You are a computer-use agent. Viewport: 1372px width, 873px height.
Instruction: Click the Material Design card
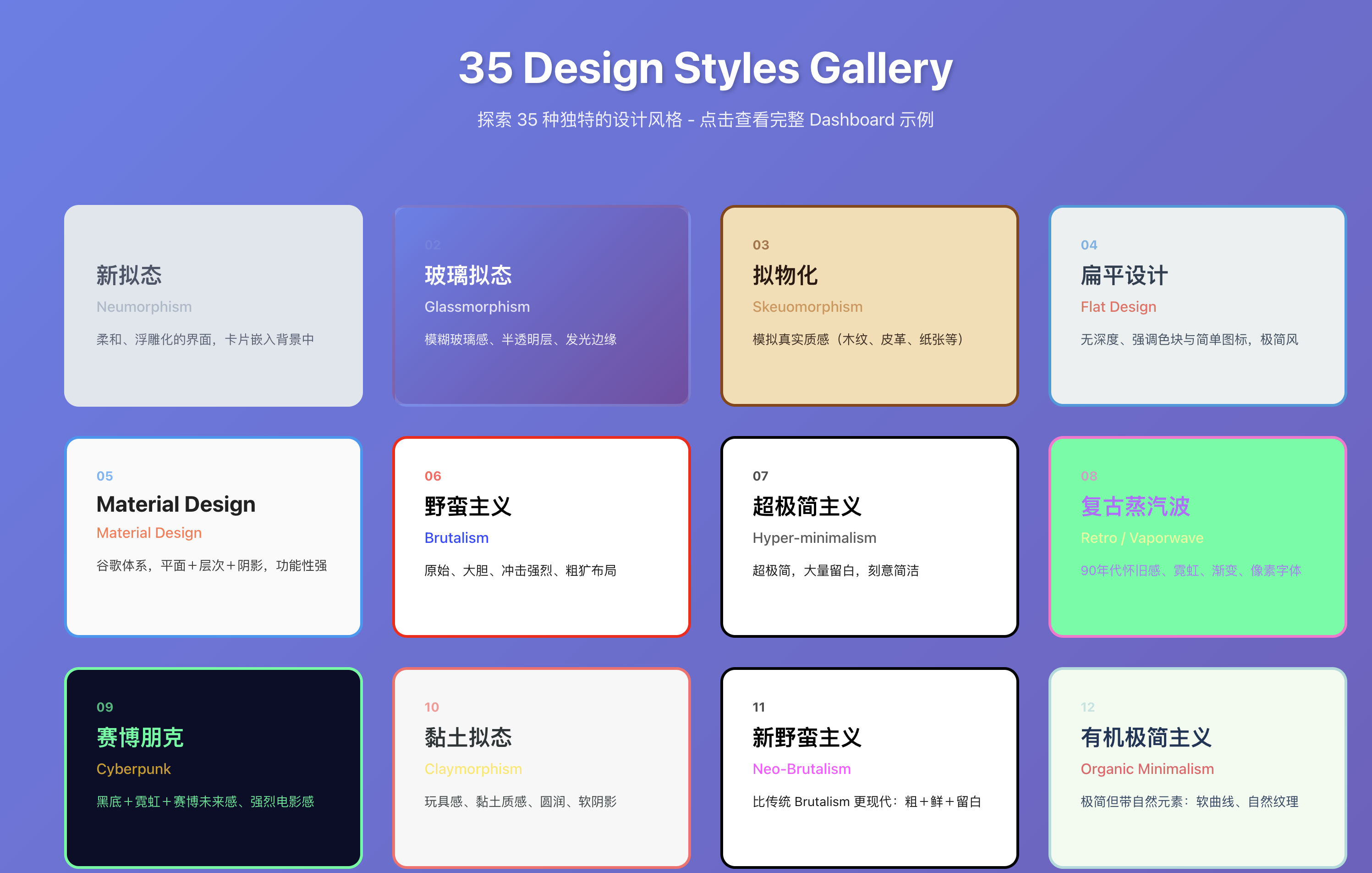tap(214, 536)
